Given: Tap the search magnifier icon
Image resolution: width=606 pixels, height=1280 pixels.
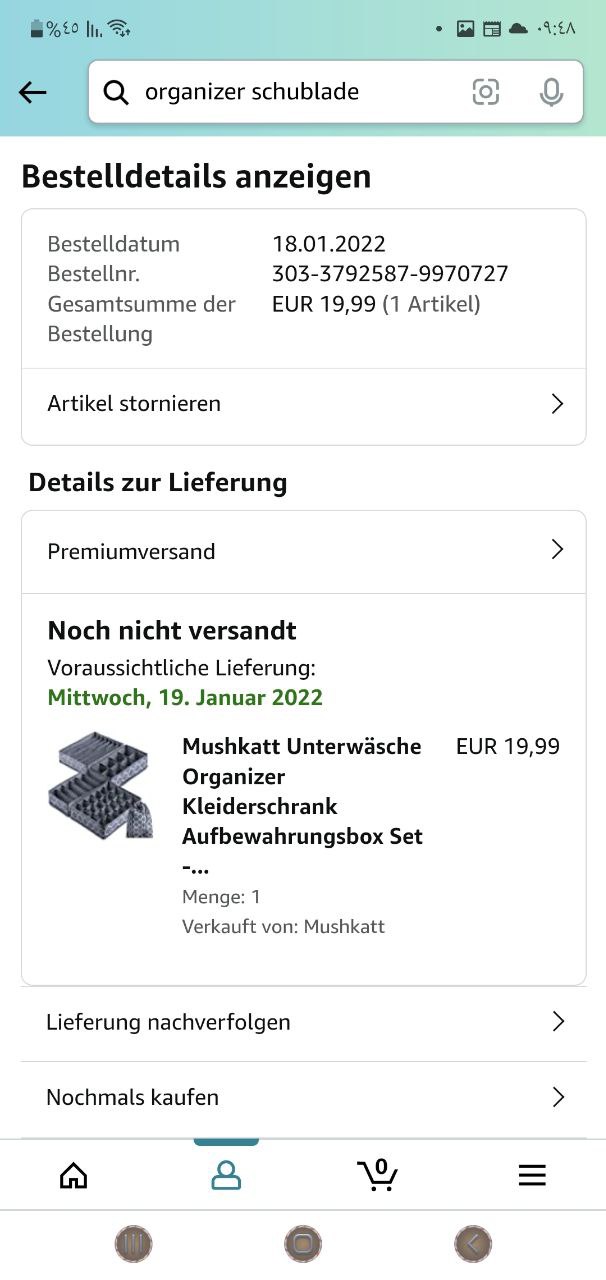Looking at the screenshot, I should (x=116, y=93).
